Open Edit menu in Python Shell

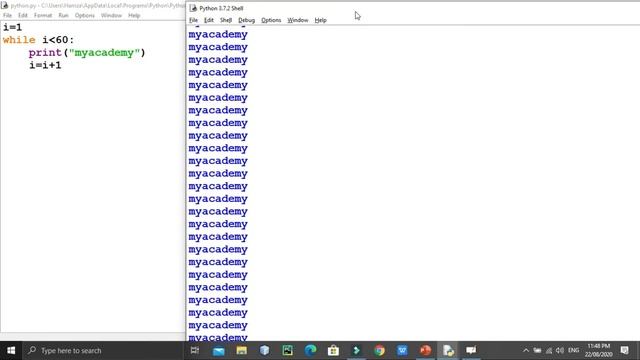[x=209, y=20]
